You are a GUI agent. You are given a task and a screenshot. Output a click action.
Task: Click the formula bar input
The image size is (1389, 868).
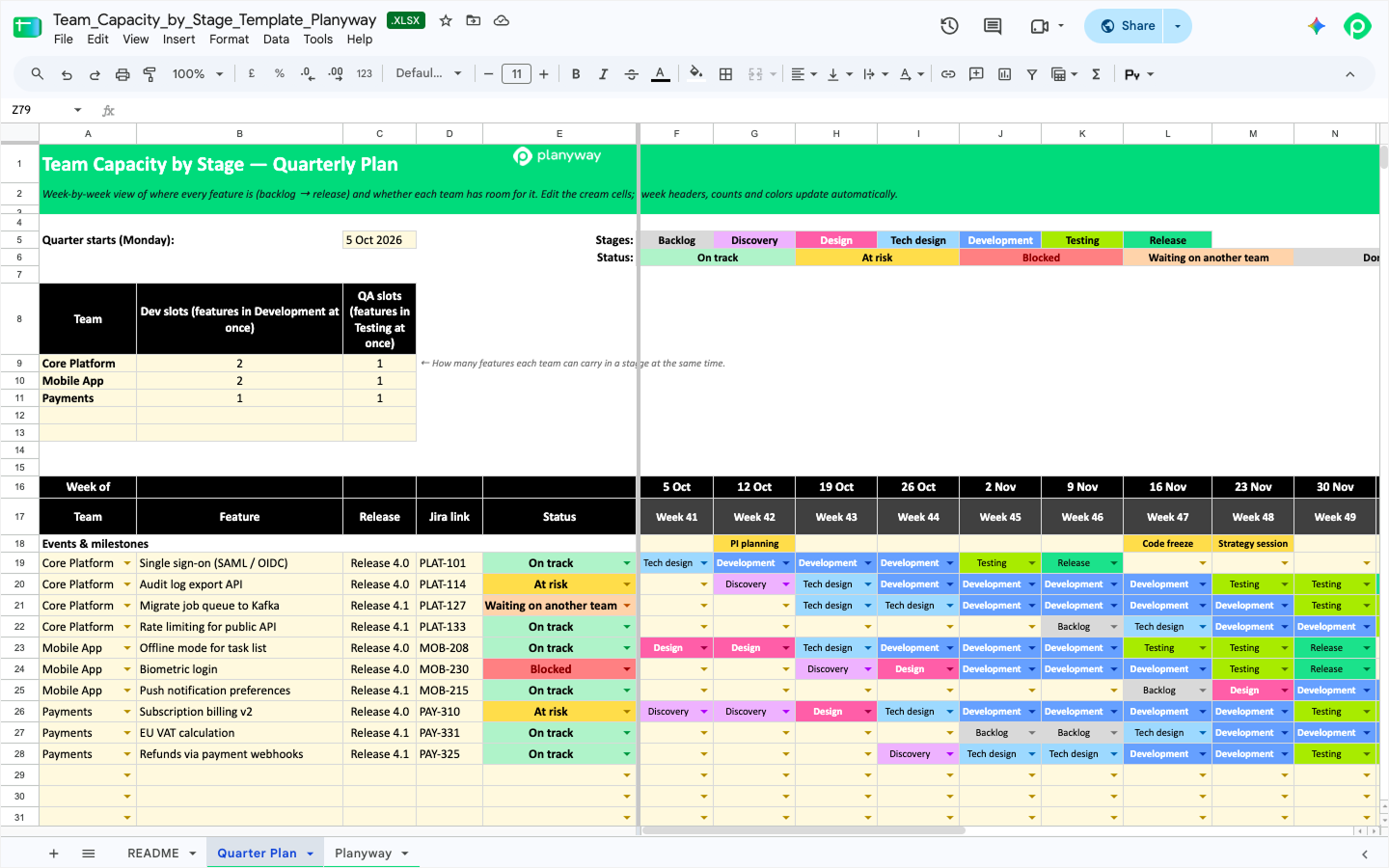pyautogui.click(x=752, y=110)
